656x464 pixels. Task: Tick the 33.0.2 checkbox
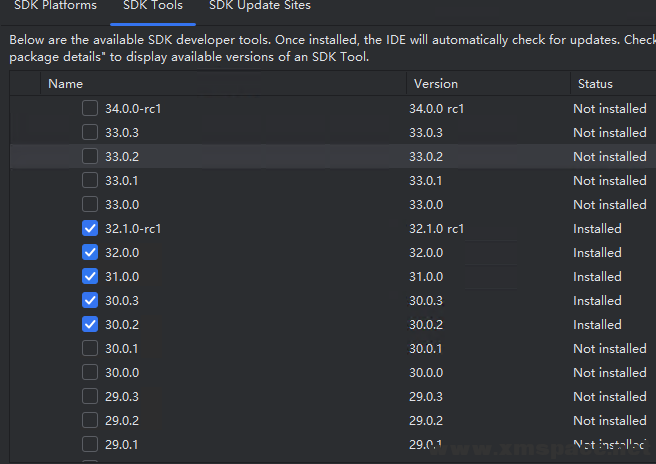[x=90, y=157]
